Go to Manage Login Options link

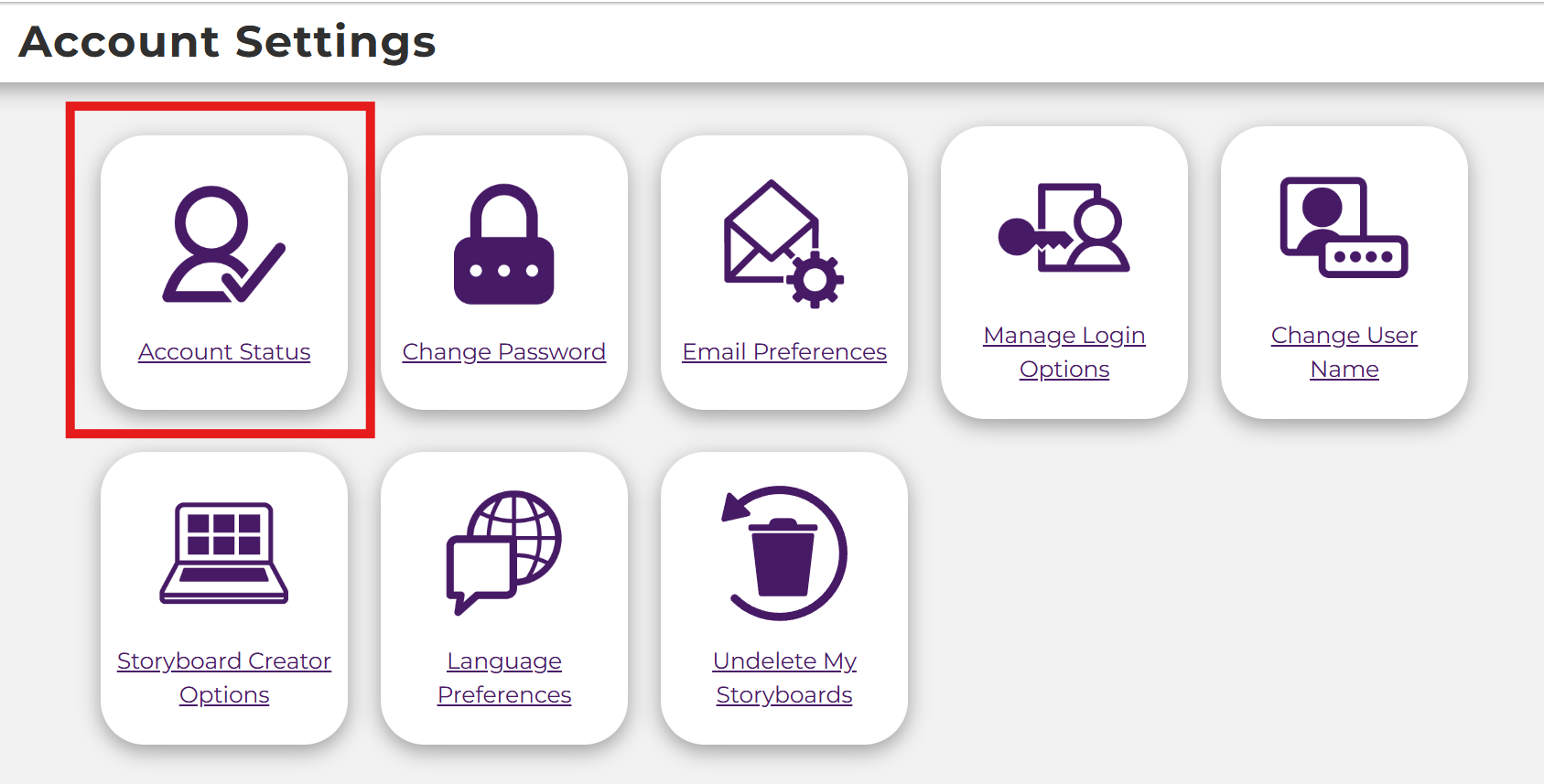1064,352
